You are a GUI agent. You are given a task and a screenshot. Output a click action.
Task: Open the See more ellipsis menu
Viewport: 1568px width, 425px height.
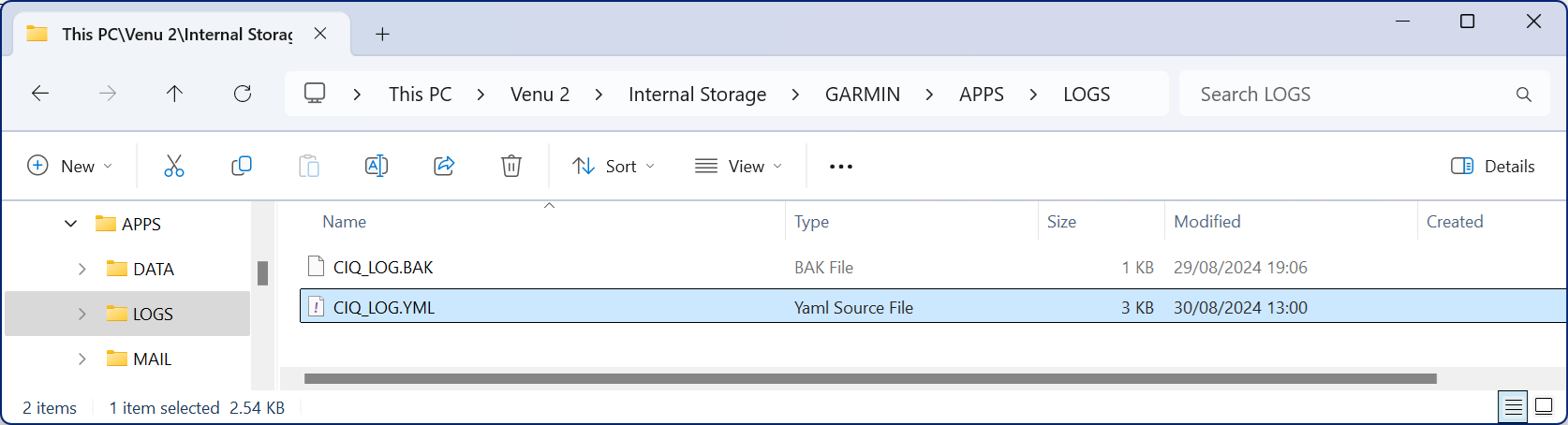pyautogui.click(x=840, y=167)
